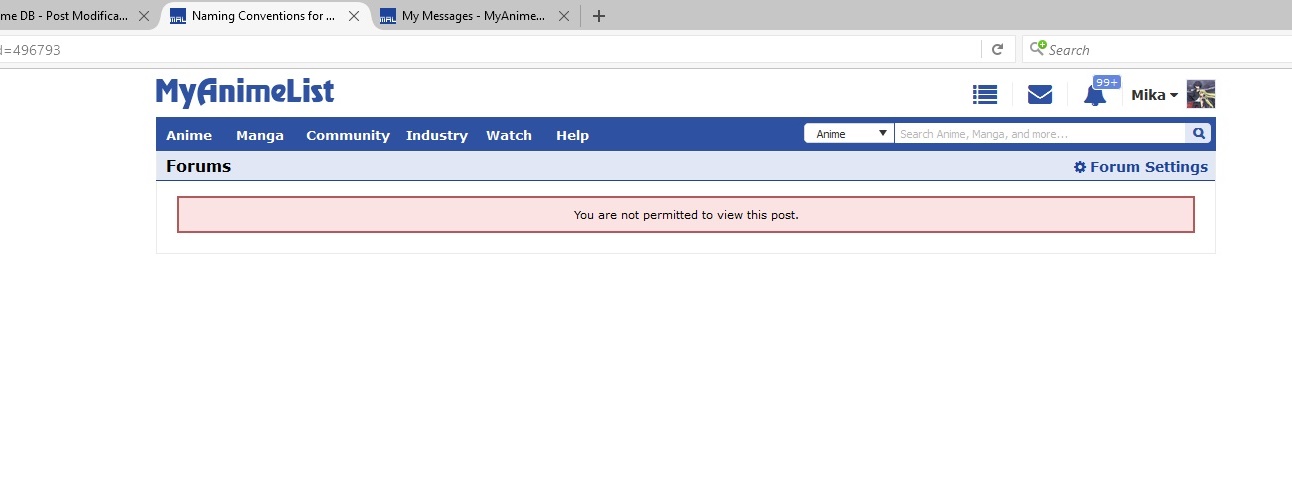The image size is (1292, 494).
Task: Click the user profile avatar image
Action: 1200,94
